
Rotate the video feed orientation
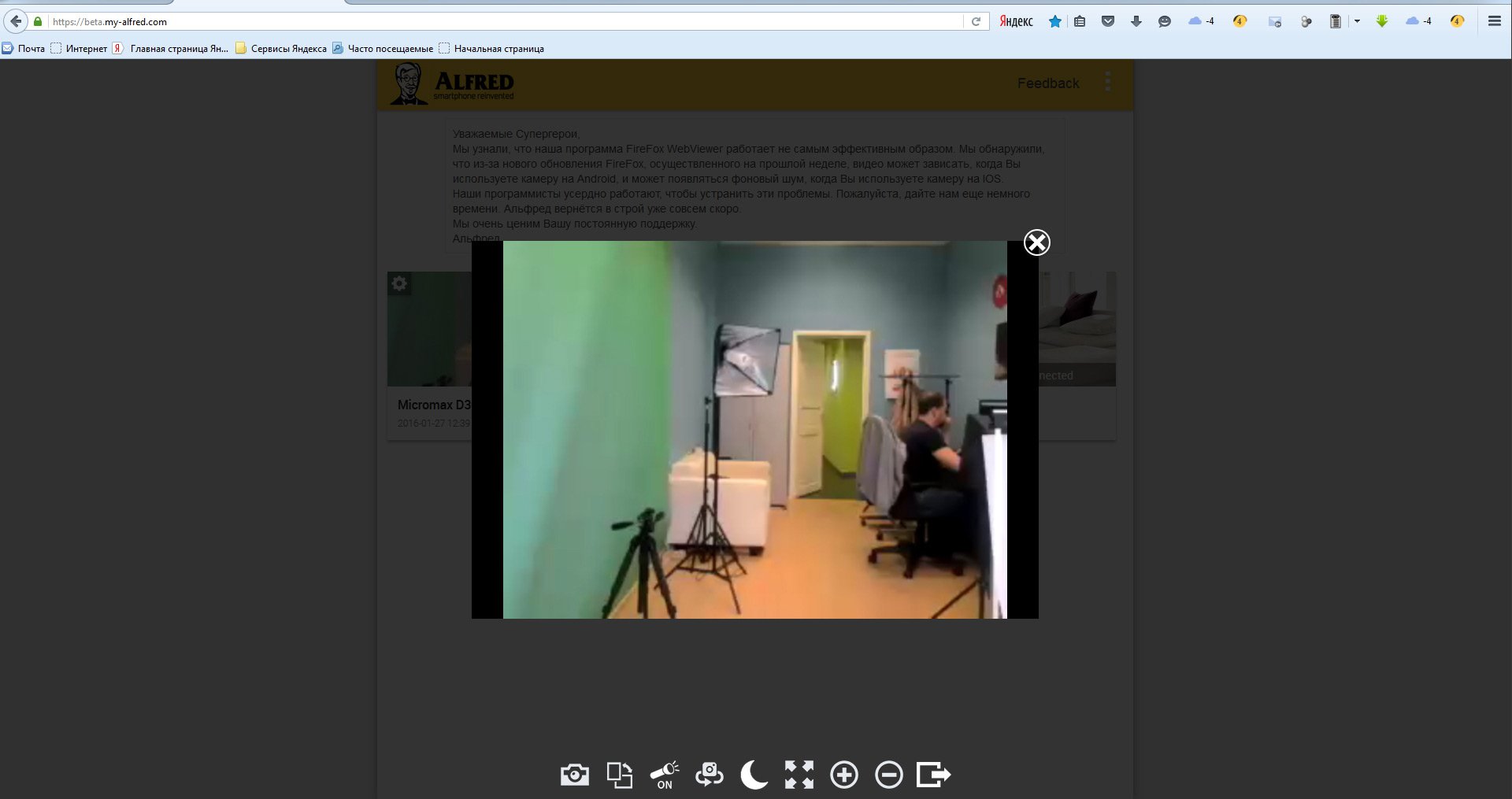coord(620,775)
